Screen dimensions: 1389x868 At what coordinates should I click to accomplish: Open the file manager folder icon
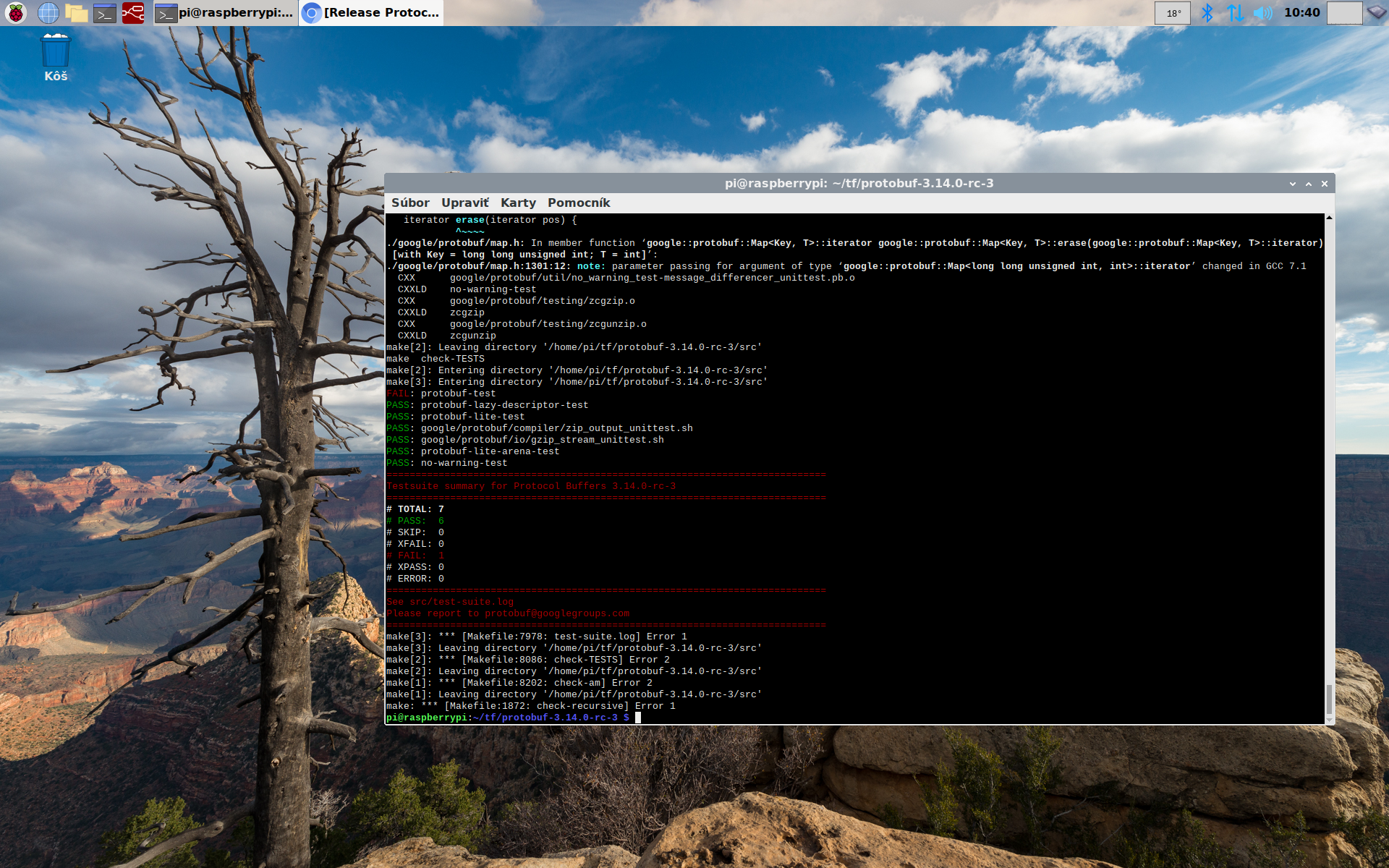coord(76,12)
